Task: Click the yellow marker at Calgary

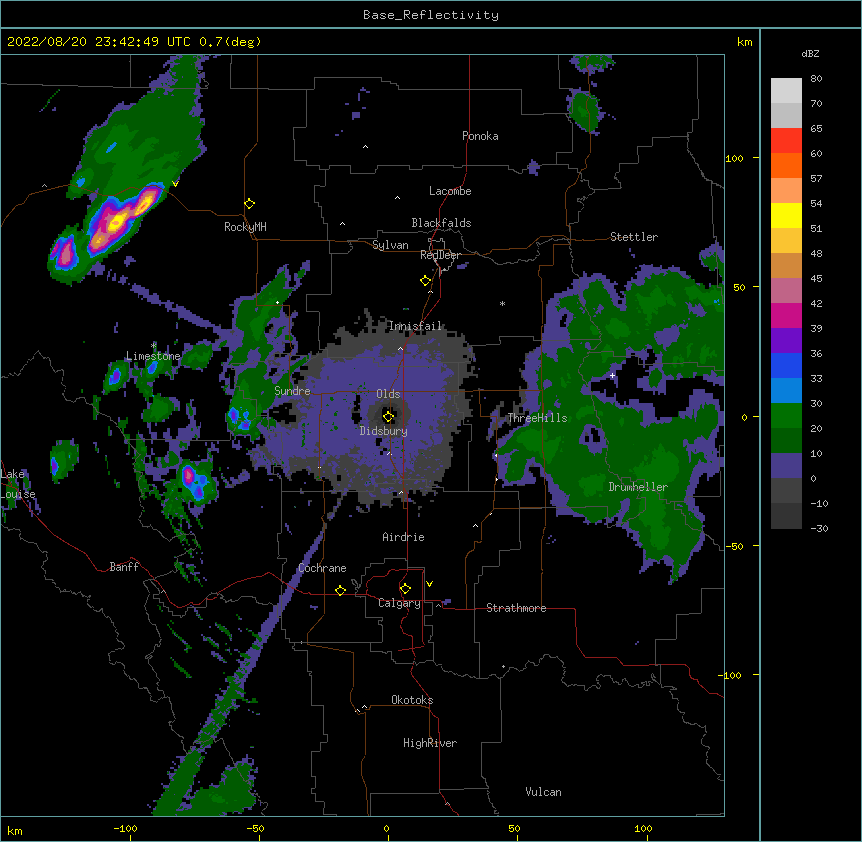Action: (405, 589)
